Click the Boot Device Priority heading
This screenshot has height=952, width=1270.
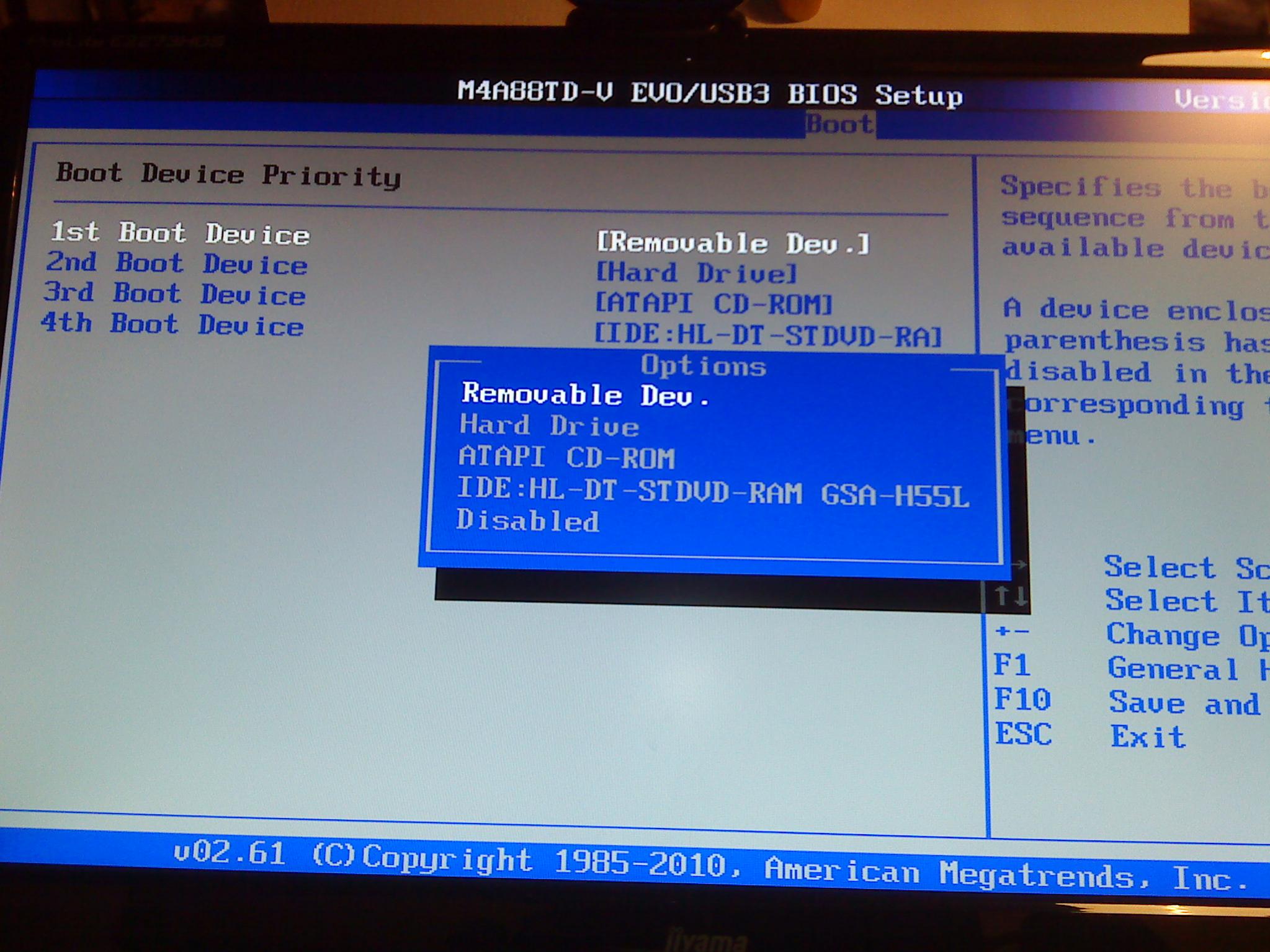pyautogui.click(x=228, y=176)
